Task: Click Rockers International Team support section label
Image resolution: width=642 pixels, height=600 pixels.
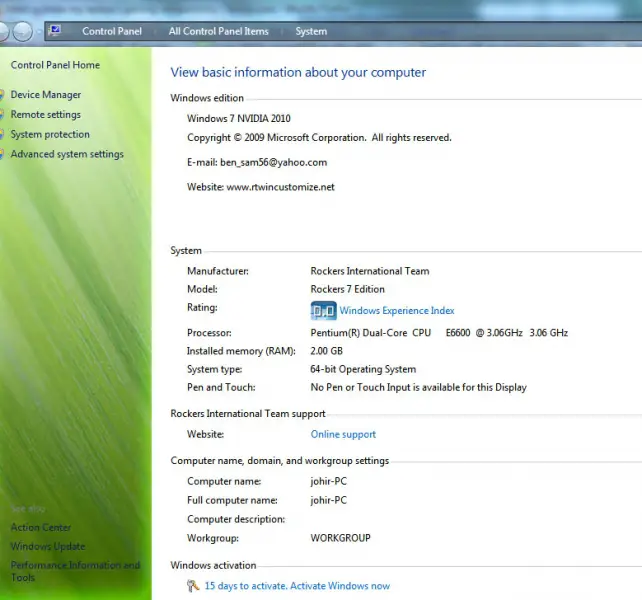Action: point(248,414)
